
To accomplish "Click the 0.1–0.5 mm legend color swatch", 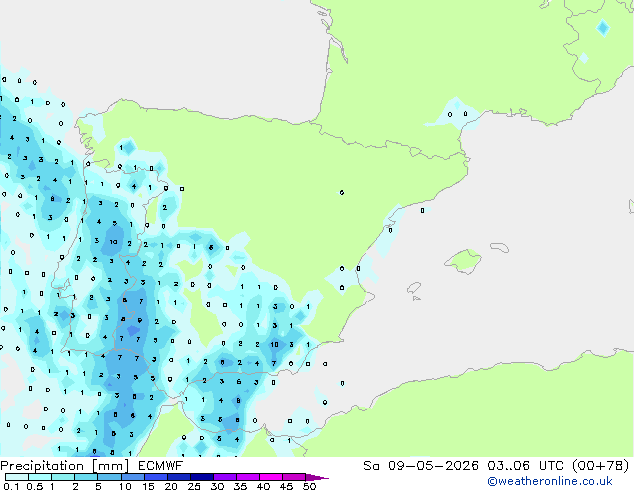I will [x=17, y=477].
